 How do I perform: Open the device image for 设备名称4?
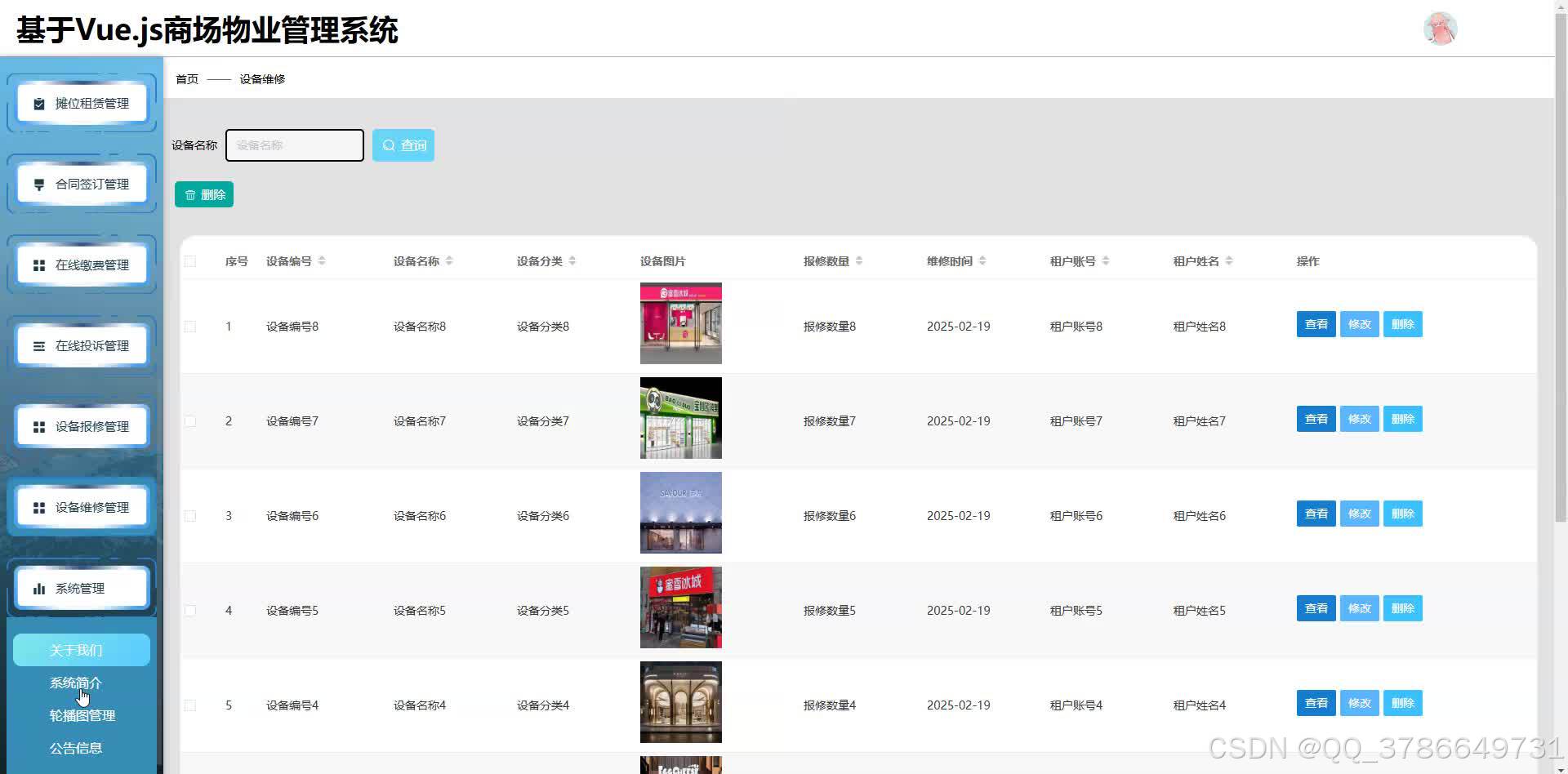(x=681, y=702)
